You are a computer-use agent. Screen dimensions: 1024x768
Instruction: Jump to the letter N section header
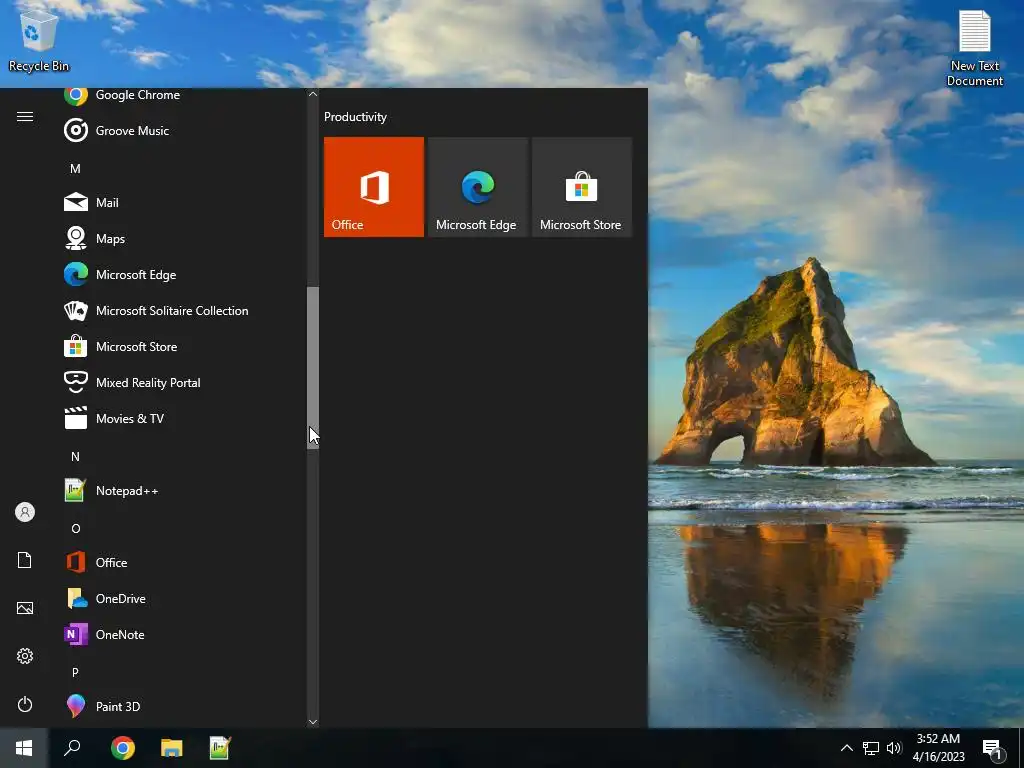click(x=75, y=456)
